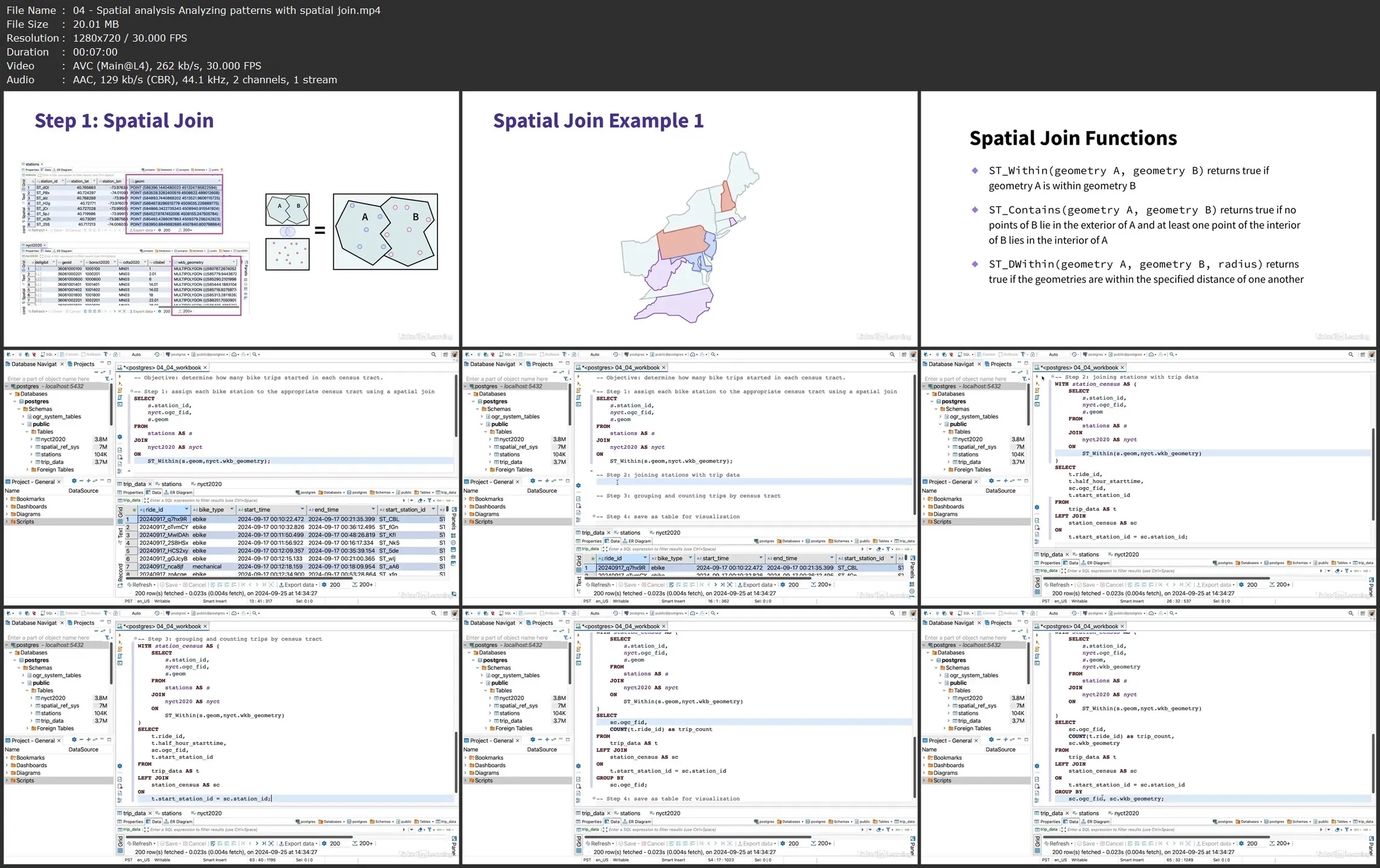Image resolution: width=1380 pixels, height=868 pixels.
Task: Click the filter icon in Database Navigator
Action: pyautogui.click(x=107, y=379)
